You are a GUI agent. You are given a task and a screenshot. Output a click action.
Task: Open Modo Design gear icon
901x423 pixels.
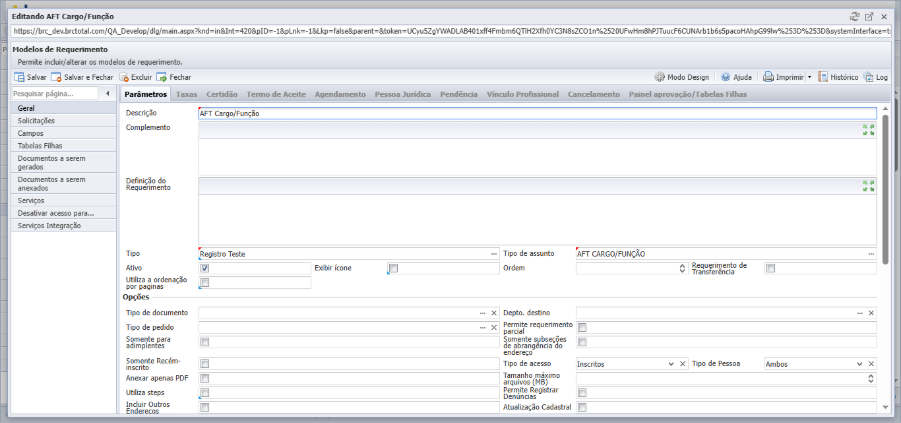[659, 77]
